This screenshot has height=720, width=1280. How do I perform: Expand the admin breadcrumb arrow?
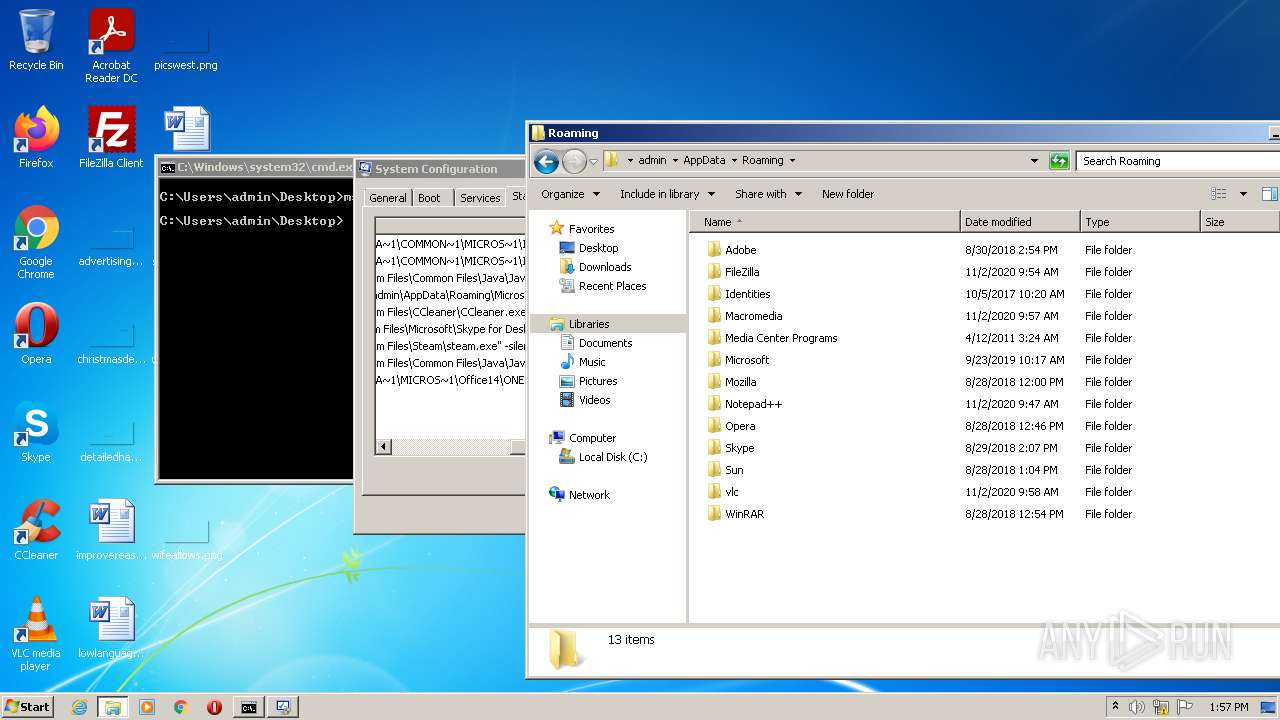pyautogui.click(x=674, y=161)
